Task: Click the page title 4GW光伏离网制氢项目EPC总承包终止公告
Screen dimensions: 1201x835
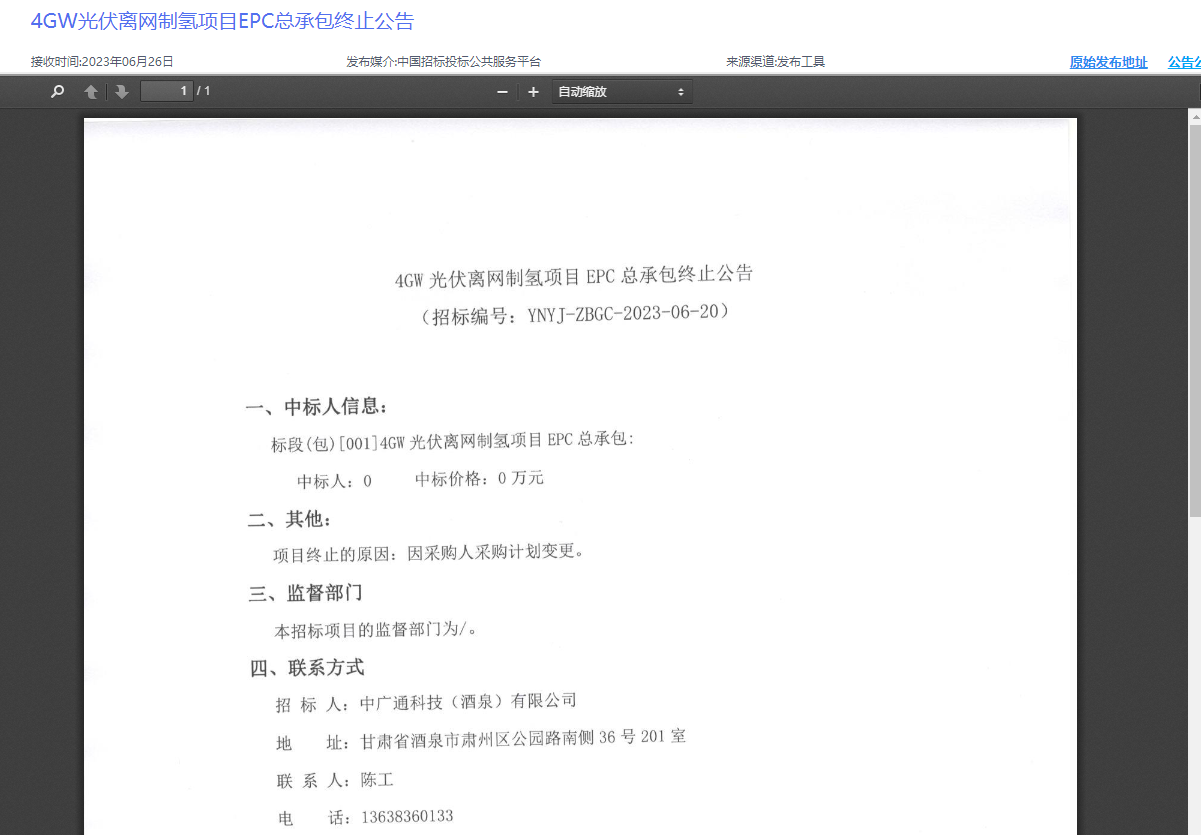Action: [222, 21]
